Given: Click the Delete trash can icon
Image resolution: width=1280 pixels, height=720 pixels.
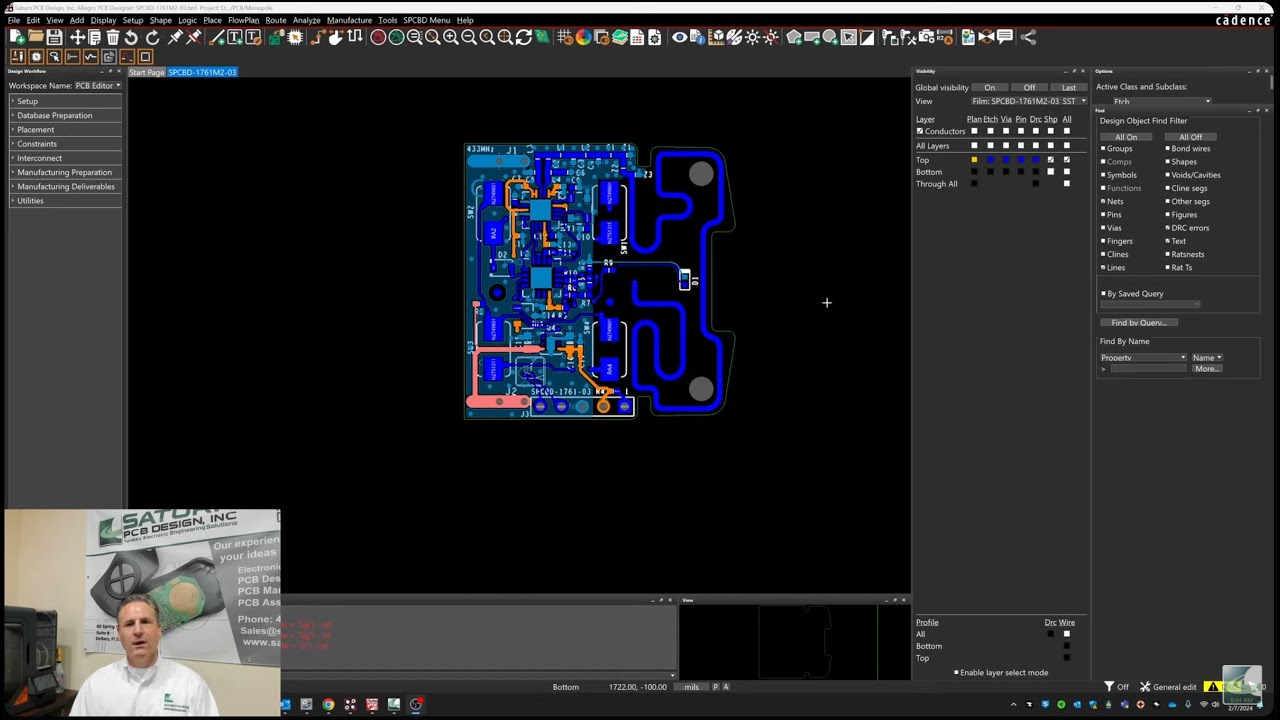Looking at the screenshot, I should click(113, 37).
